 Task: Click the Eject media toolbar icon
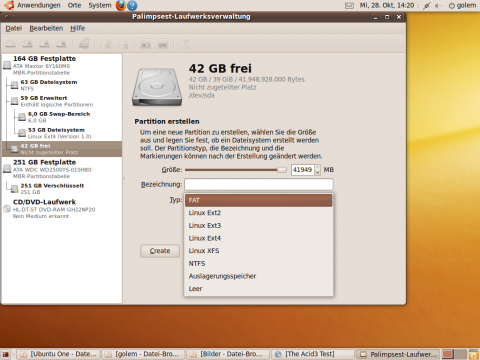45,44
